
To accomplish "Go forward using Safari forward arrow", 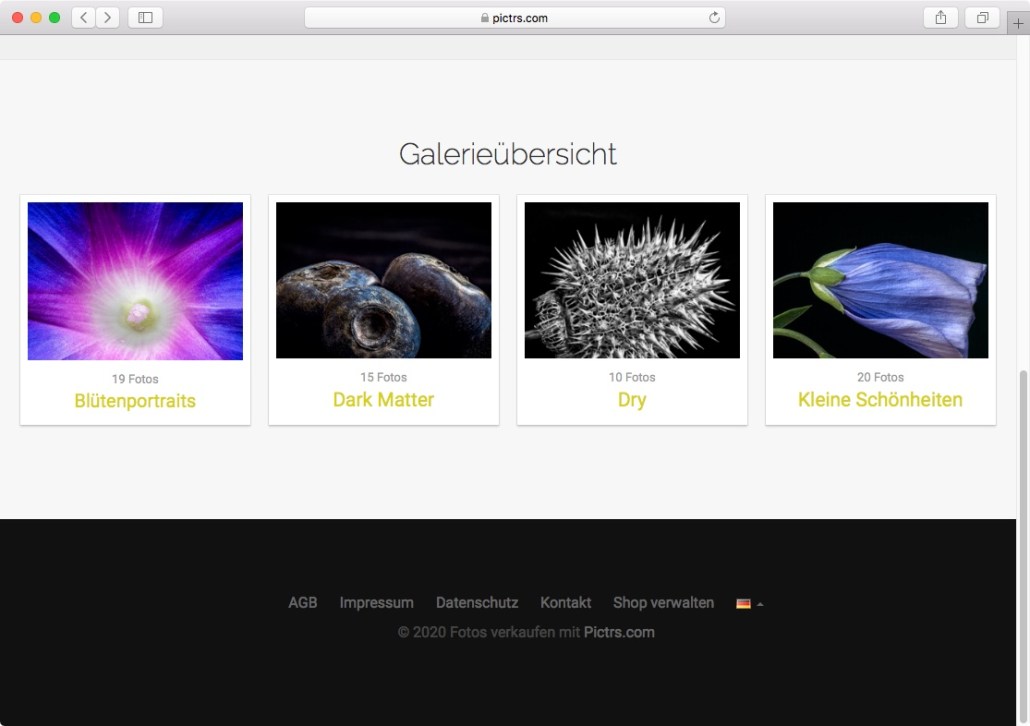I will (x=108, y=18).
